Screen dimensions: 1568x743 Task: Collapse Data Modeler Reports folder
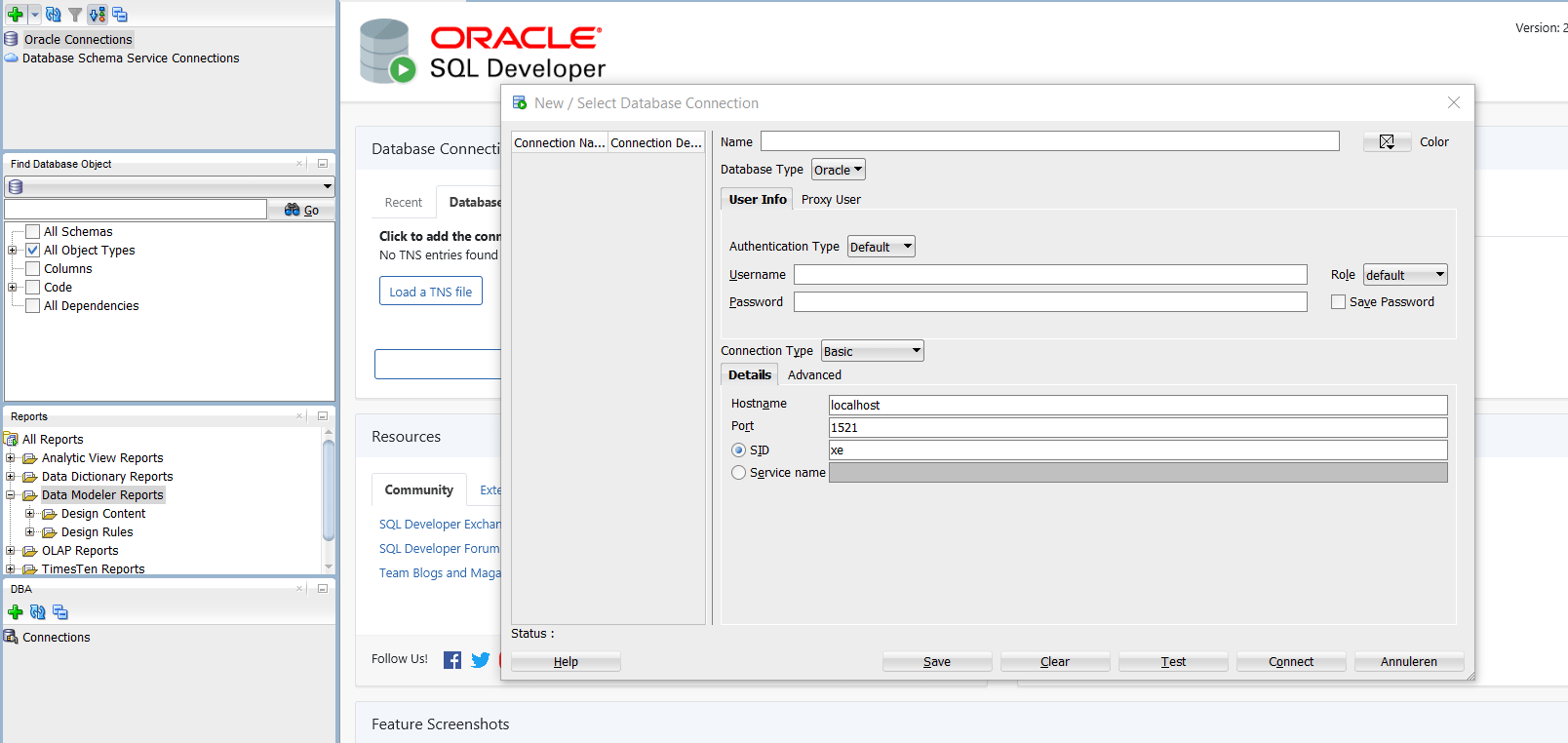tap(11, 495)
